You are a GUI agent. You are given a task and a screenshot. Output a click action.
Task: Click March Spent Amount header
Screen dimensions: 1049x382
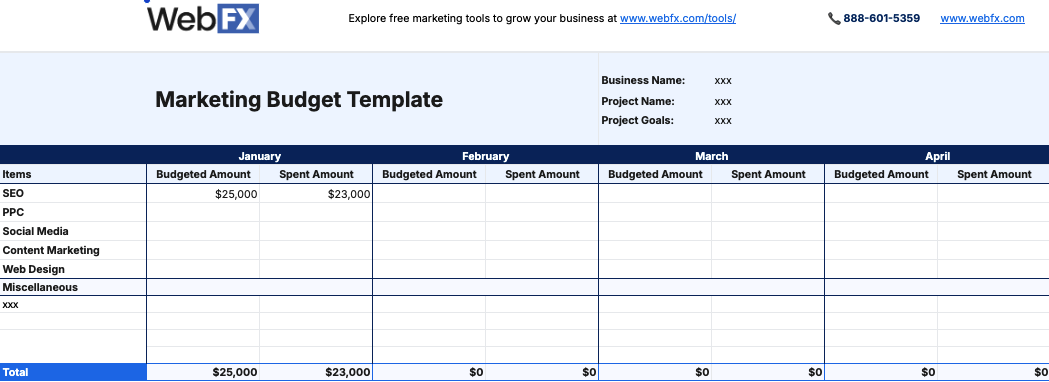[x=768, y=174]
